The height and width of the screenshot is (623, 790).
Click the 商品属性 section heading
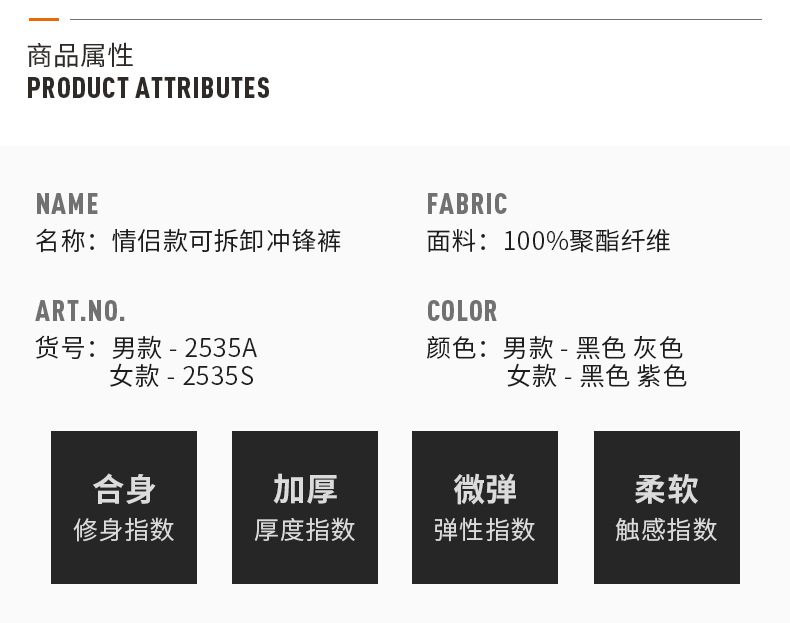80,55
